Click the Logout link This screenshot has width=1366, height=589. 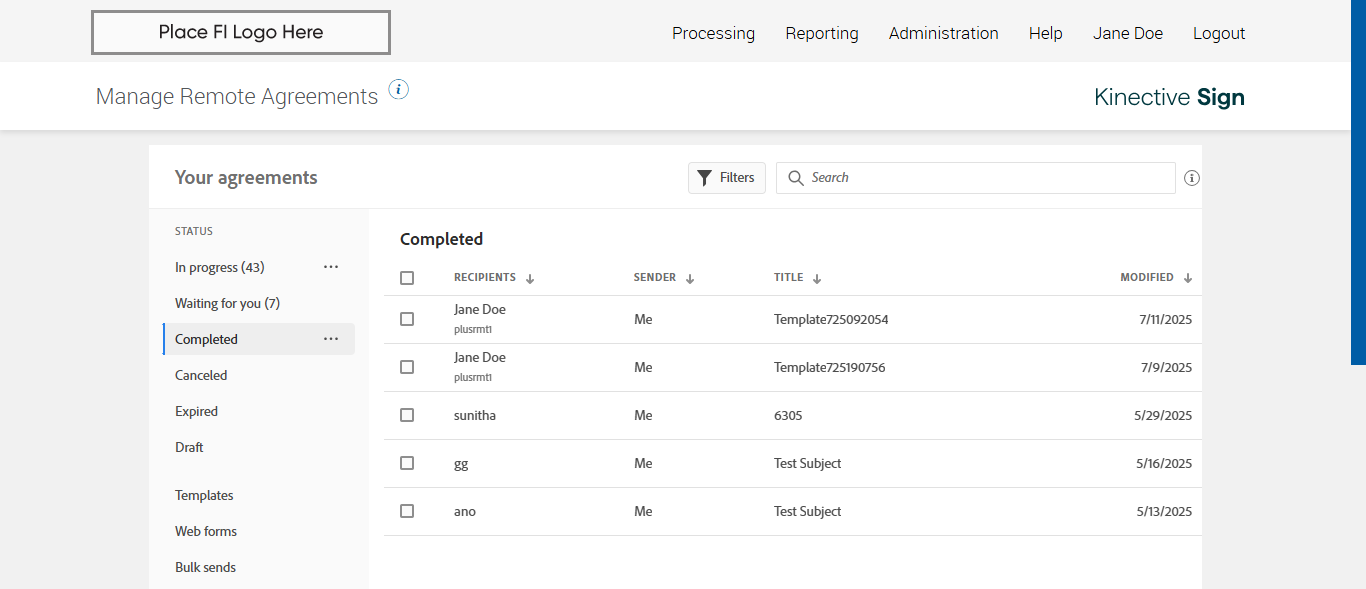click(1219, 33)
